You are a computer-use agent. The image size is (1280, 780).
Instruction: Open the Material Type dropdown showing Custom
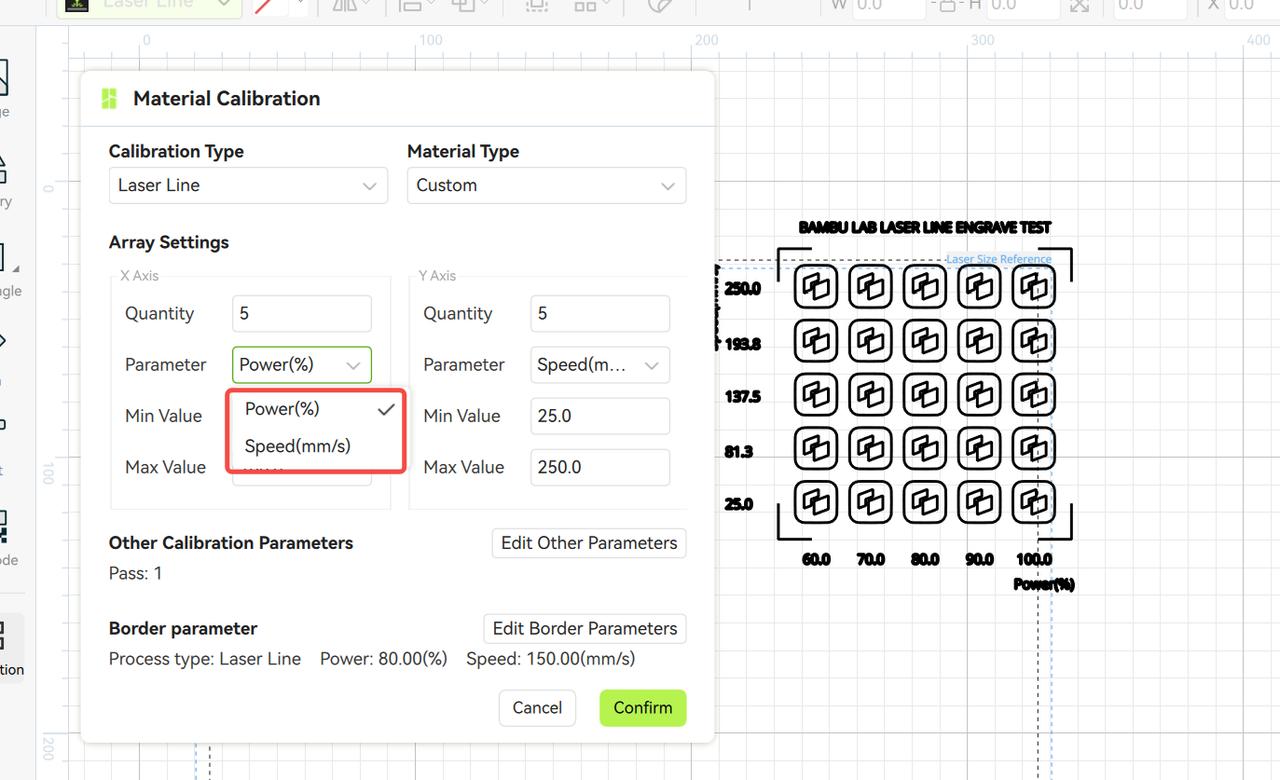coord(546,185)
